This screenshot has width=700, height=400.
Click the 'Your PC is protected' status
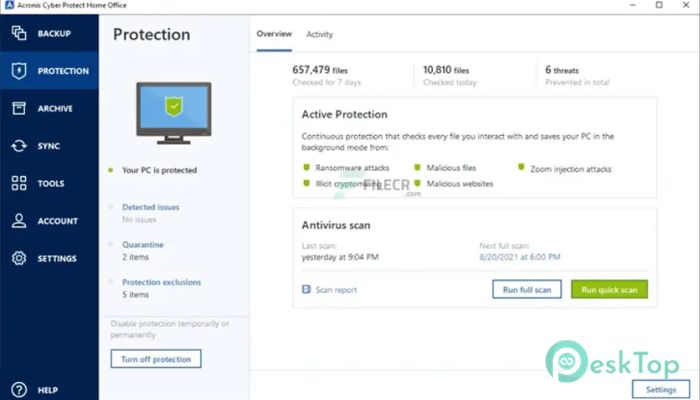tap(159, 170)
